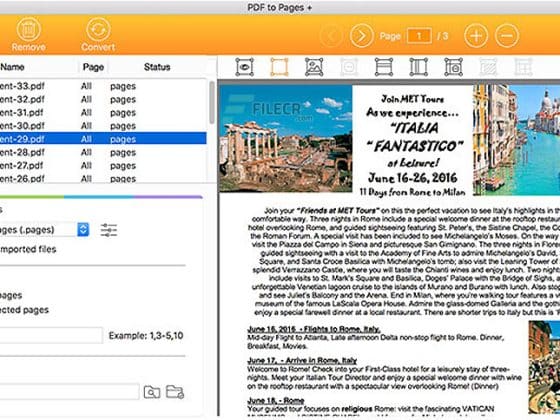Click the page range input field
This screenshot has height=420, width=560.
pos(51,336)
